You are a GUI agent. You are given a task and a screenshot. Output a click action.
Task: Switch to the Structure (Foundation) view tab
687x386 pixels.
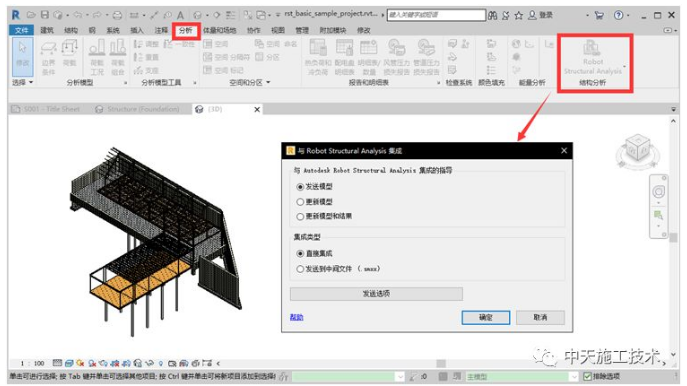[137, 109]
